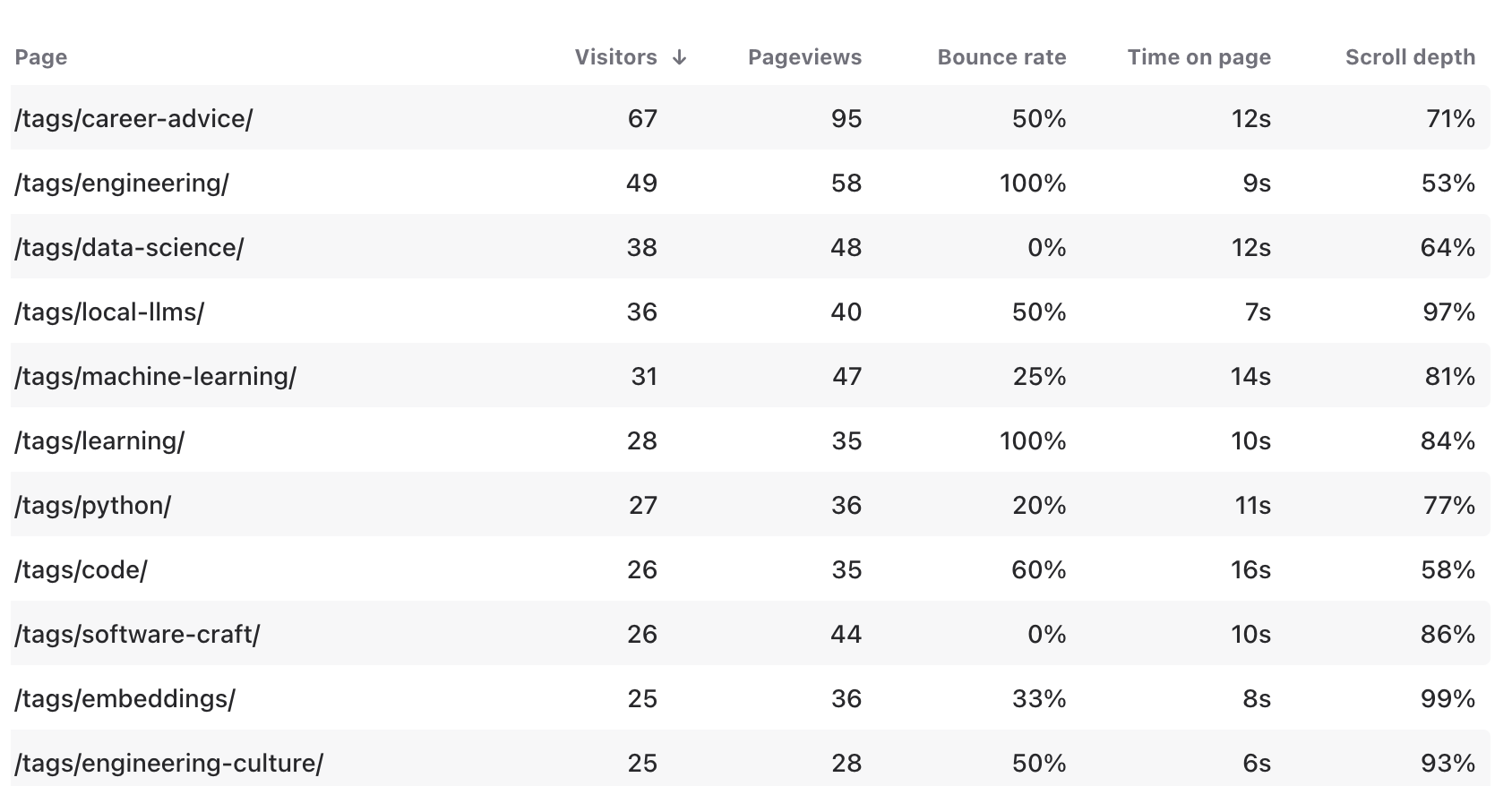
Task: Open the /tags/machine-learning/ page link
Action: point(155,376)
